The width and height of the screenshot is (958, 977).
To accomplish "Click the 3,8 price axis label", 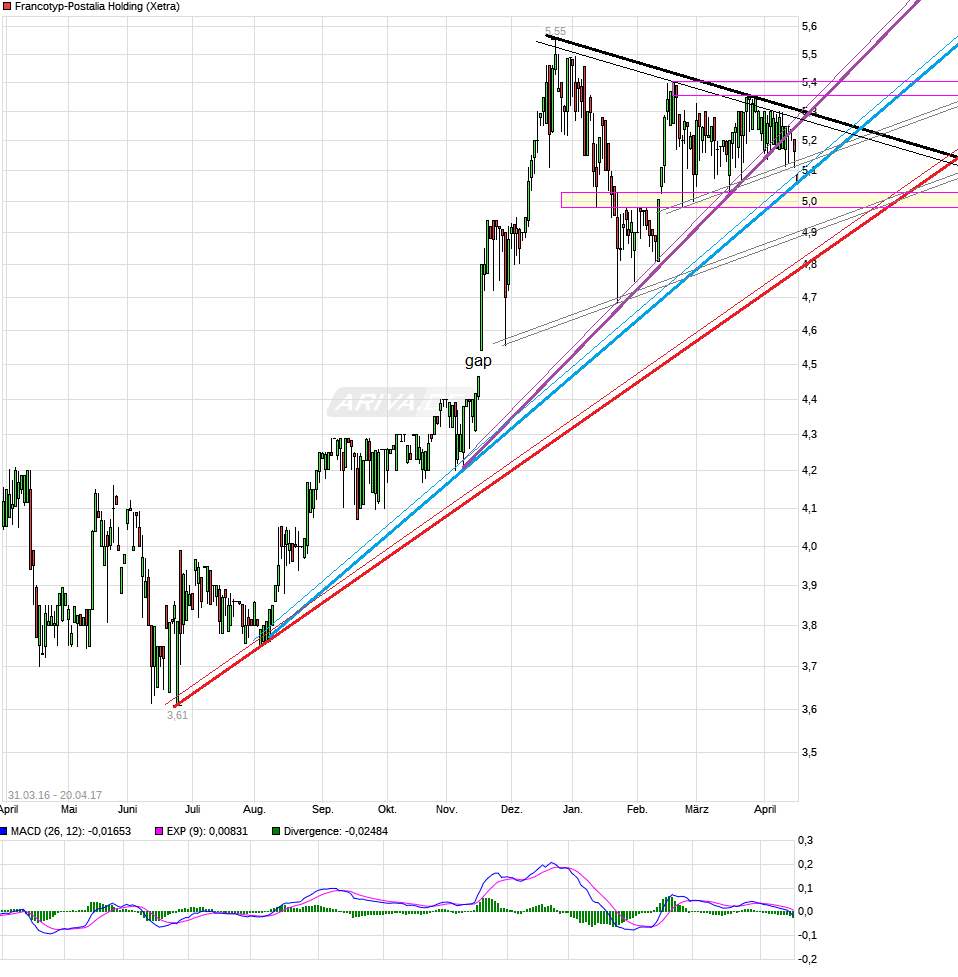I will [x=809, y=625].
